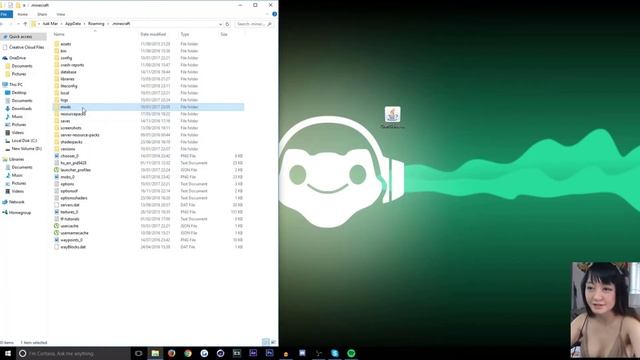Open Photoshop from the taskbar
The height and width of the screenshot is (360, 640).
coord(269,353)
